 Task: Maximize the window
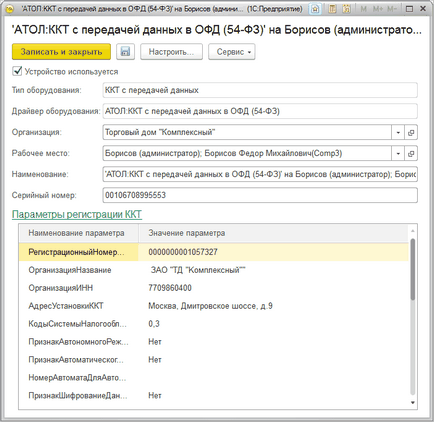tap(409, 9)
